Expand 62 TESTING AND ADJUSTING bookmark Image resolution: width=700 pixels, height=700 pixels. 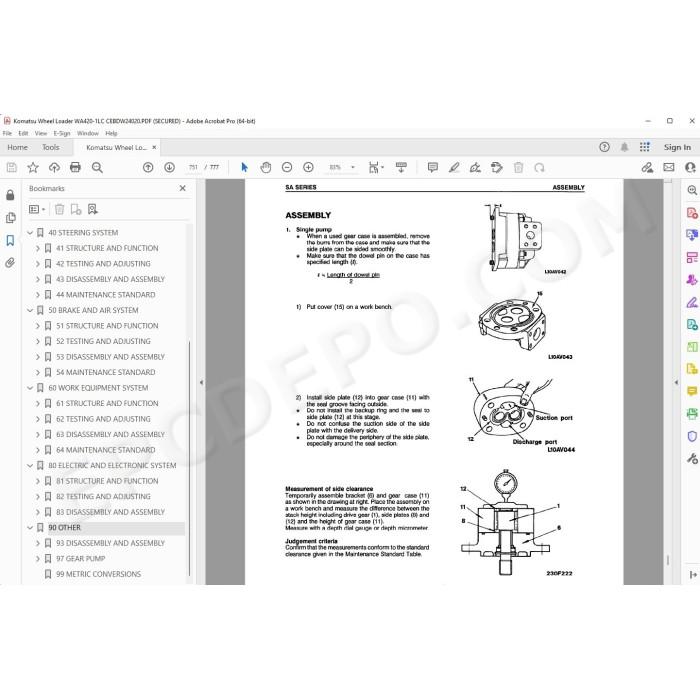coord(38,419)
